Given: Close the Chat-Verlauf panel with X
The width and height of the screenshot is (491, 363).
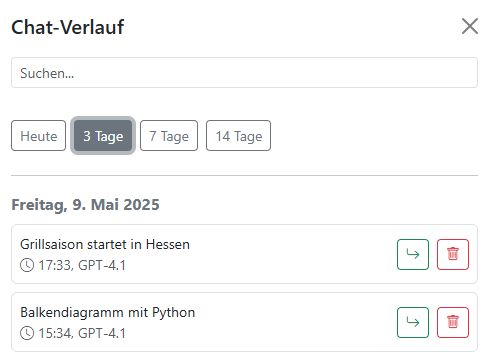Looking at the screenshot, I should tap(470, 26).
